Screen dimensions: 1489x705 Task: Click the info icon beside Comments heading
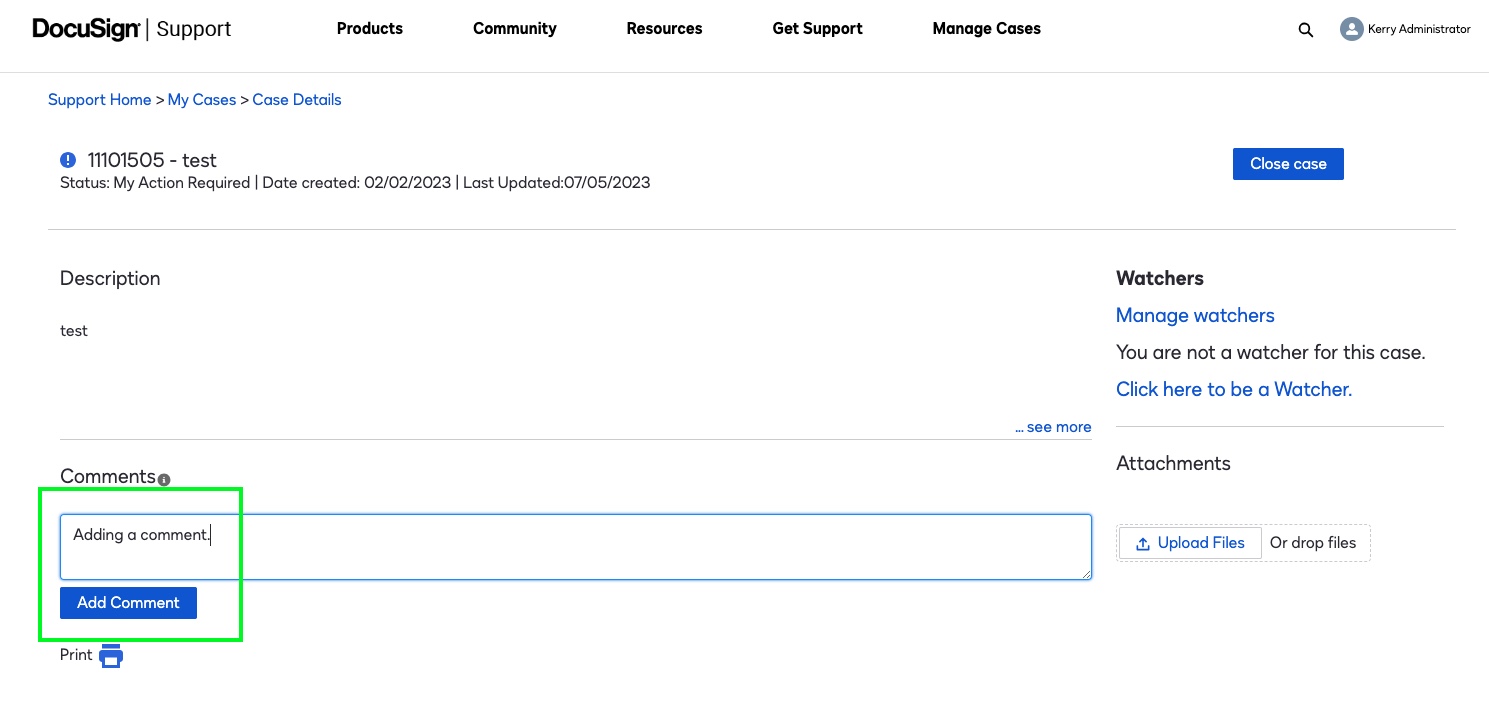(x=163, y=480)
